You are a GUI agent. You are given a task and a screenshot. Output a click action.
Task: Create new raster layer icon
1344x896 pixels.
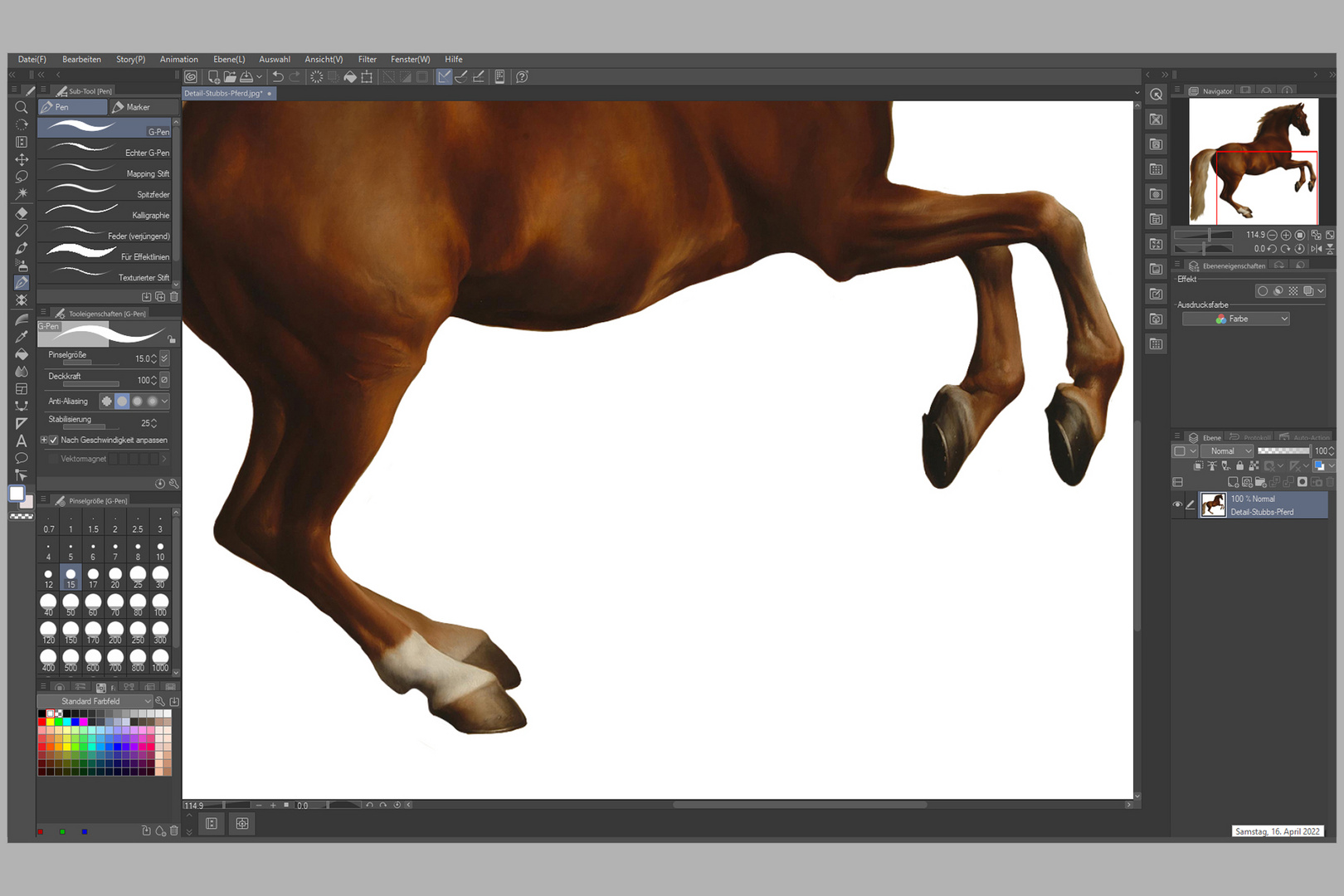point(1233,482)
